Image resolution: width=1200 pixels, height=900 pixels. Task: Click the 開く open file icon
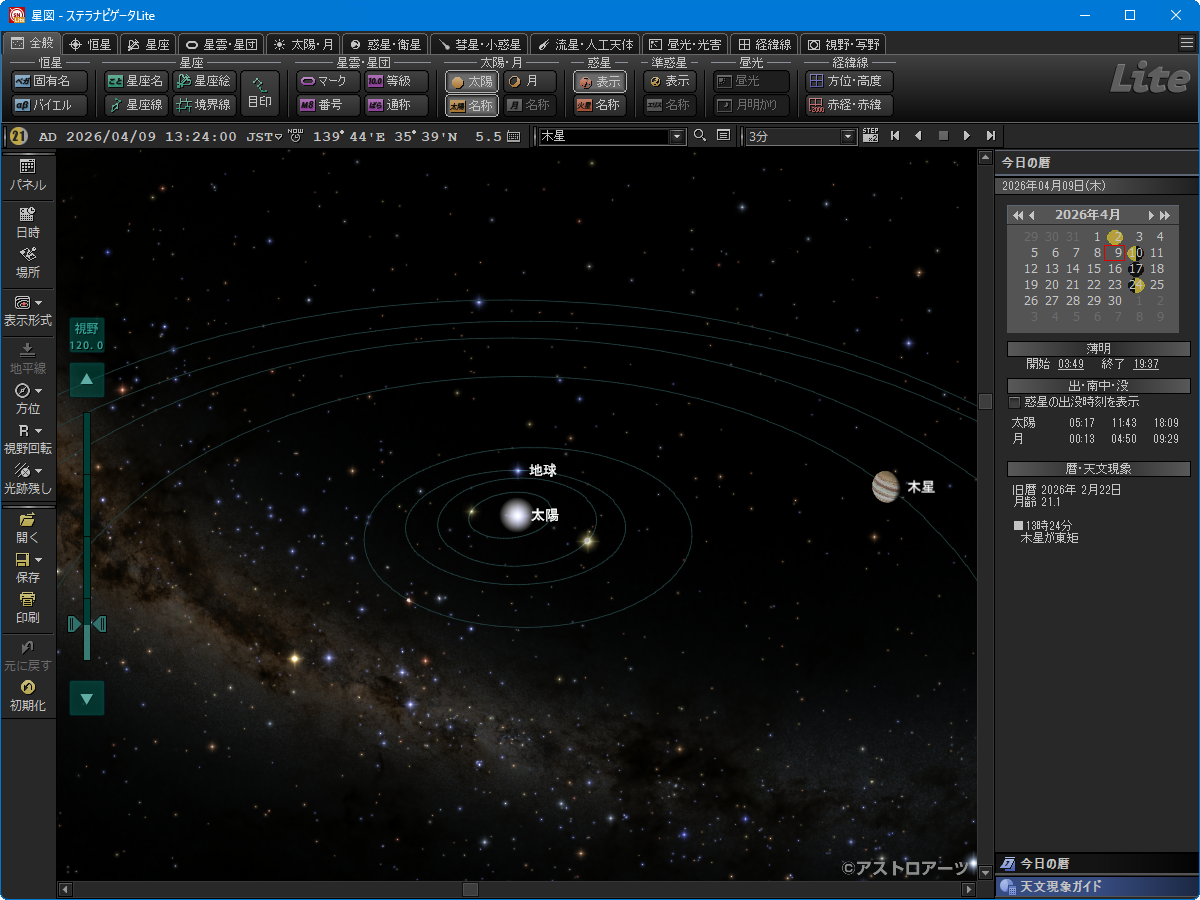click(28, 527)
